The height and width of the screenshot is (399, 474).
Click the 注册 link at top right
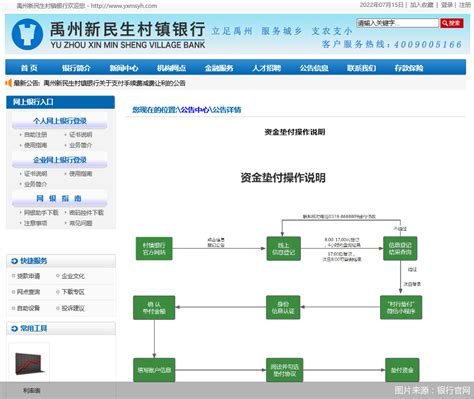(465, 5)
